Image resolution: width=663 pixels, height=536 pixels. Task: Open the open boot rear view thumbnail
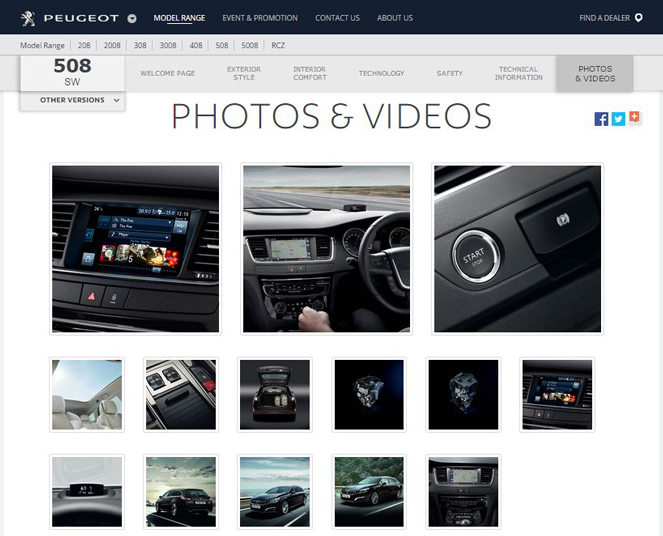coord(275,395)
